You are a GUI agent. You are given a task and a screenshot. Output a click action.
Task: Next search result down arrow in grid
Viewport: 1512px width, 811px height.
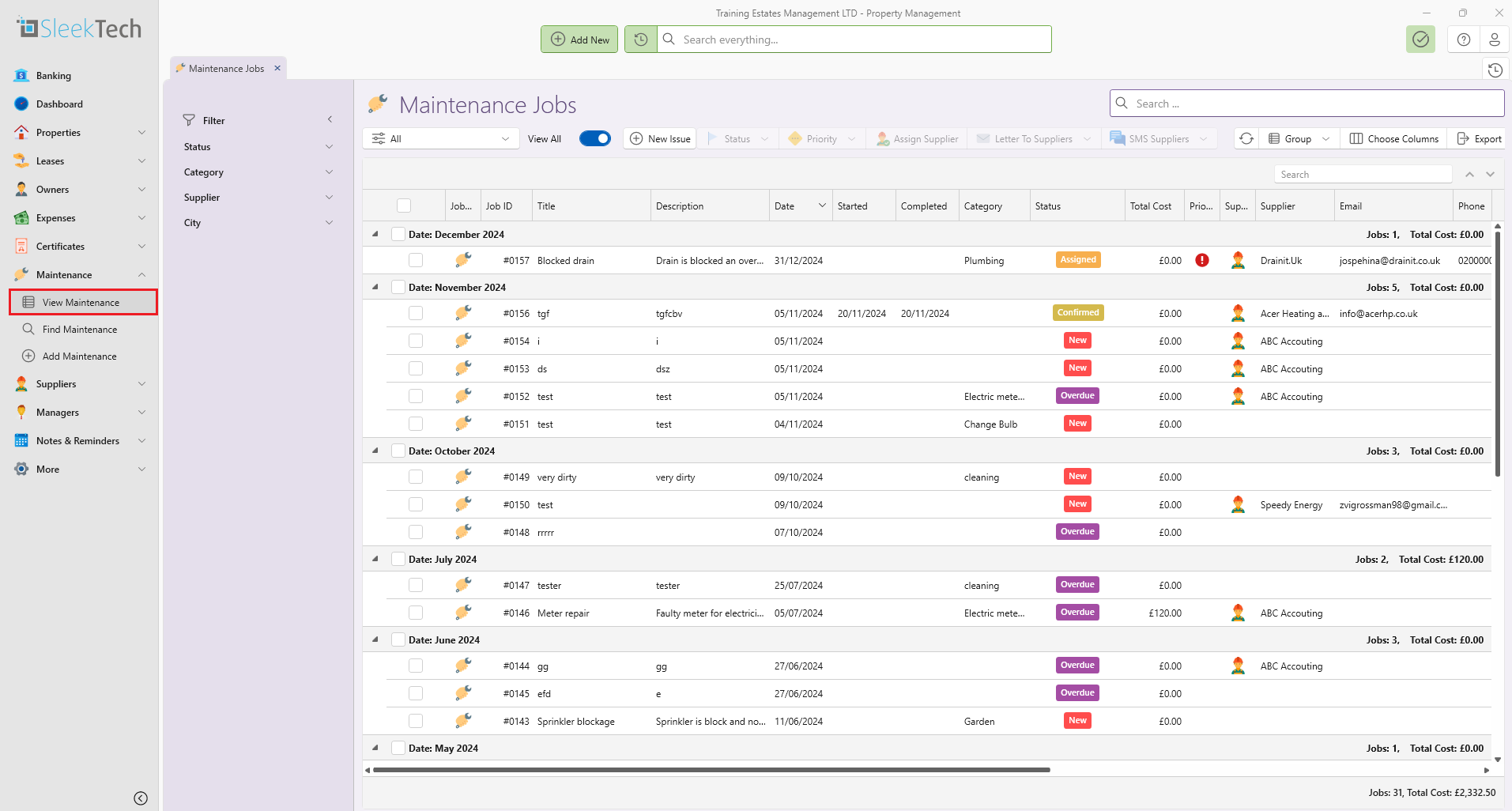[1490, 174]
